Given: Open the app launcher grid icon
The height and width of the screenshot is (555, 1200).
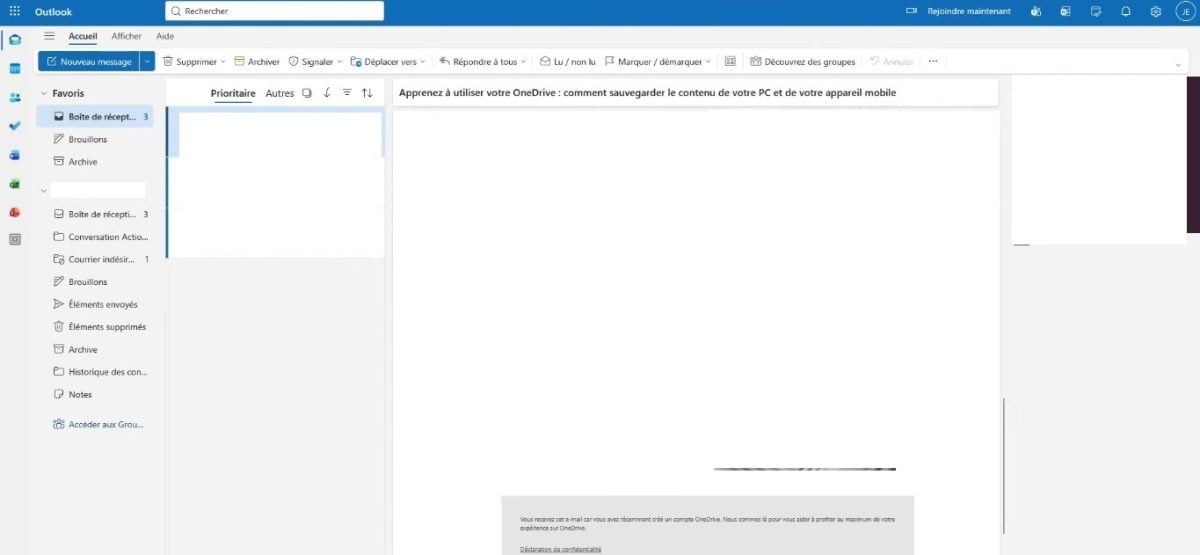Looking at the screenshot, I should point(14,11).
